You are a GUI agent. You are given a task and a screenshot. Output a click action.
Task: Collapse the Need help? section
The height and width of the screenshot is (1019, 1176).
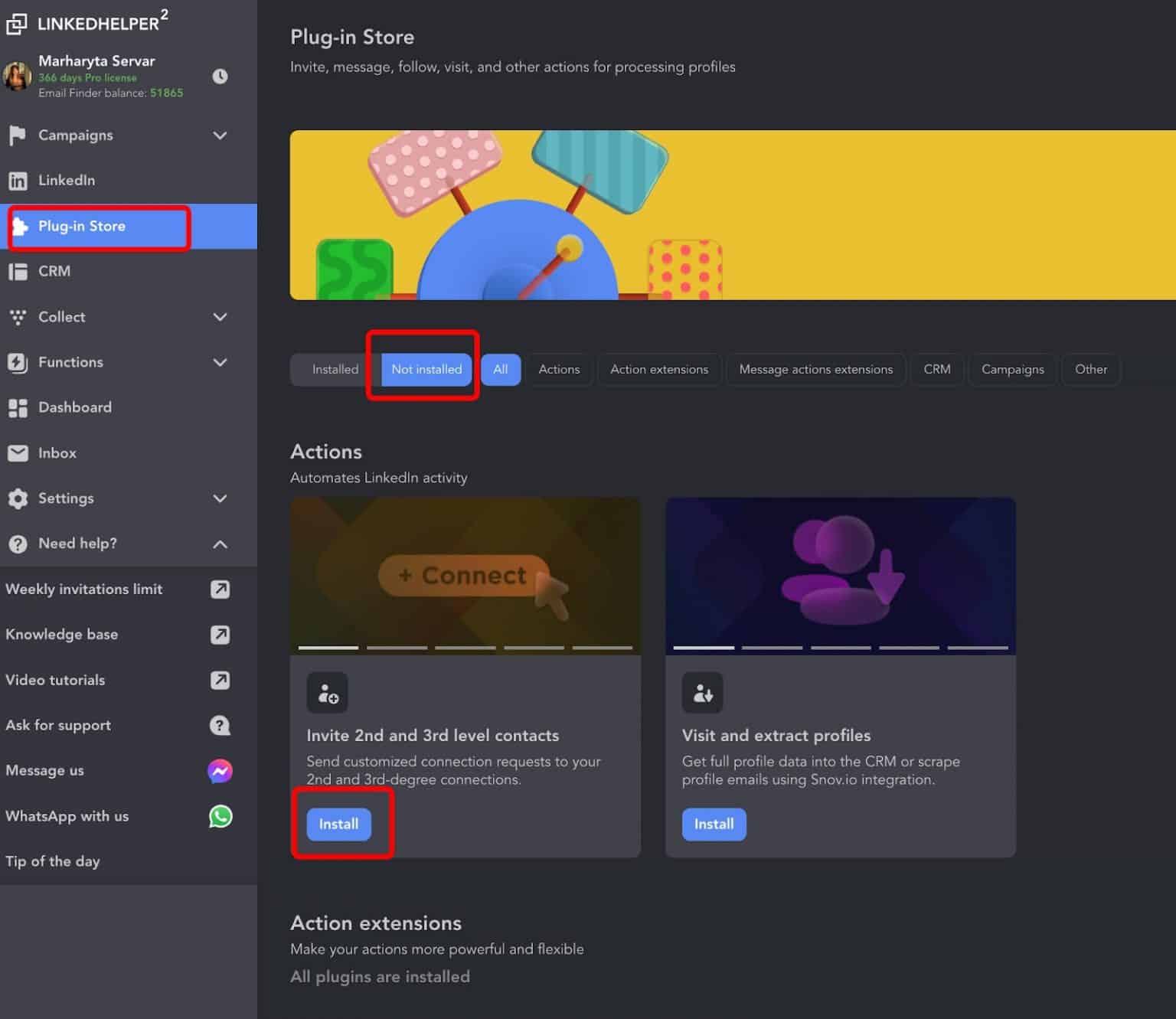(220, 544)
